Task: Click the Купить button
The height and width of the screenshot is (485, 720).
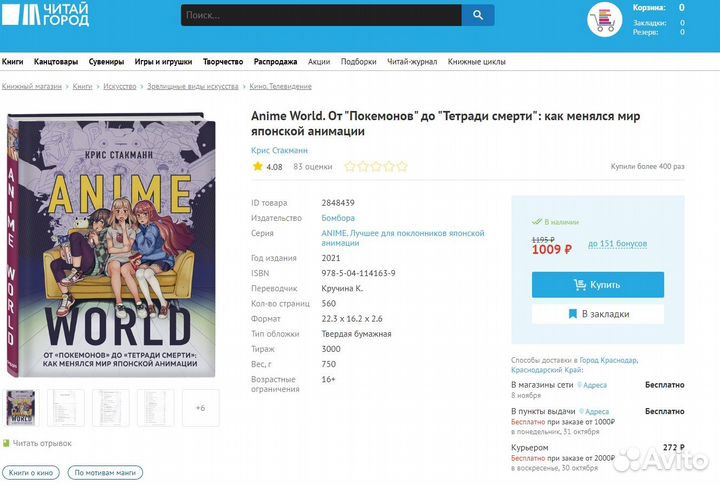Action: coord(598,285)
